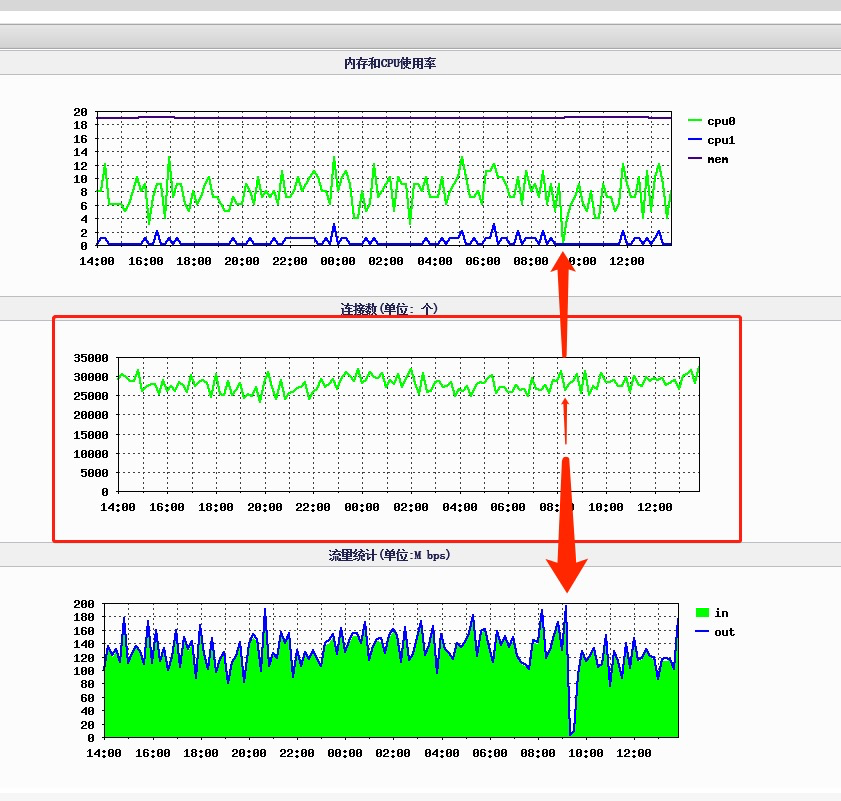Click the mem legend entry
841x801 pixels.
tap(709, 159)
